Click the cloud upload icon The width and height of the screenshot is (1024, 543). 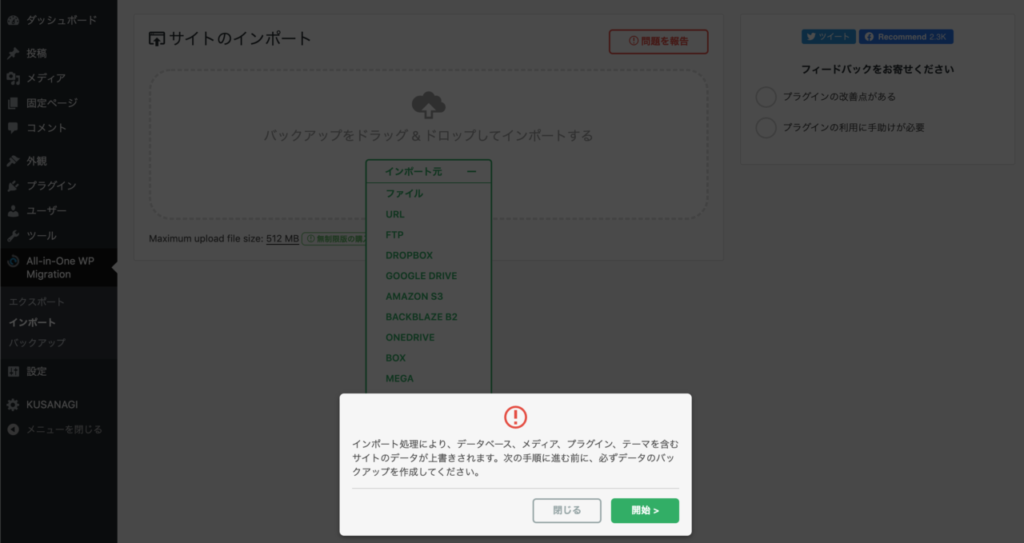click(x=428, y=105)
